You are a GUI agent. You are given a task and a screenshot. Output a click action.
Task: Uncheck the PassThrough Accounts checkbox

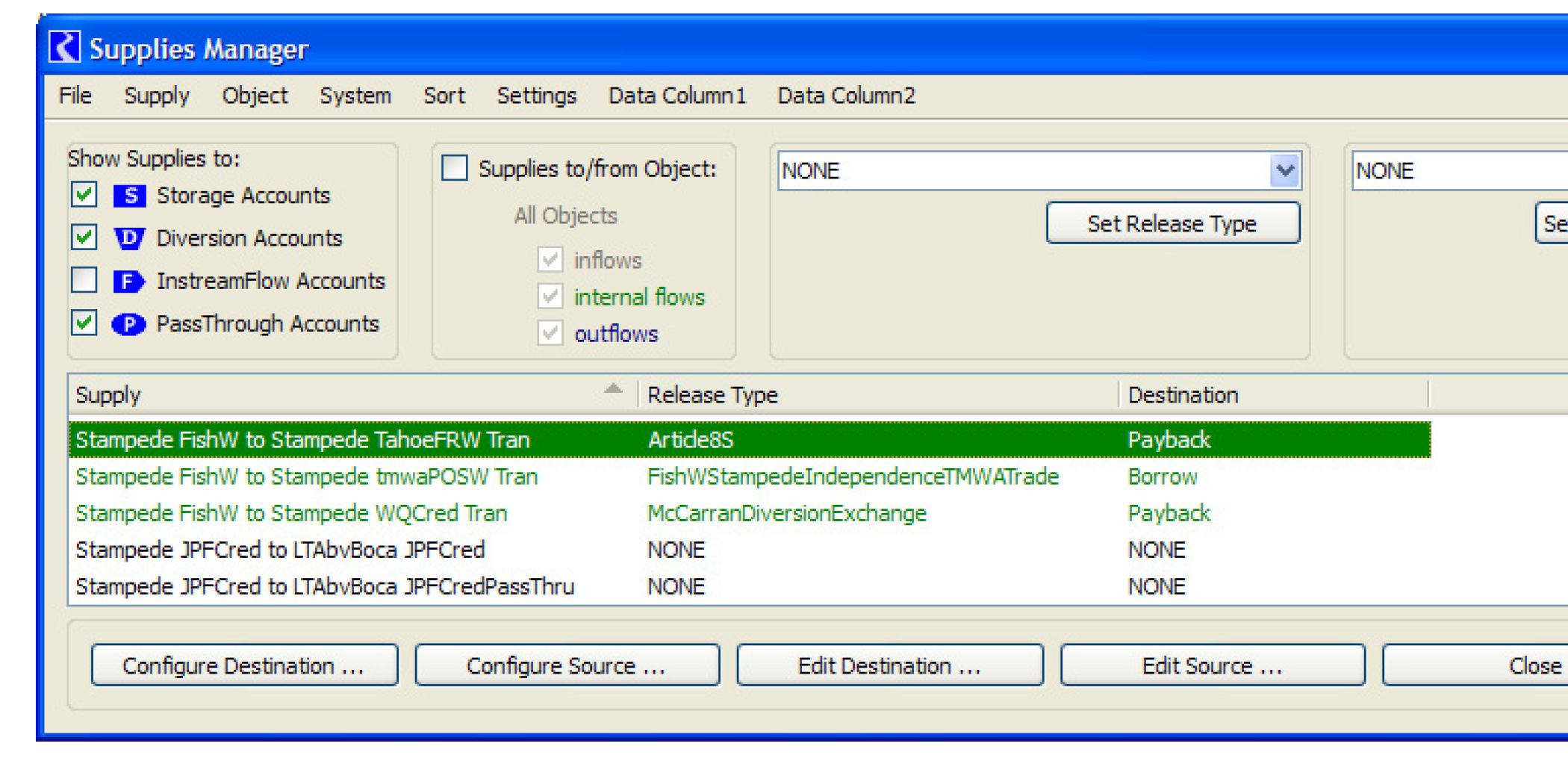[84, 323]
